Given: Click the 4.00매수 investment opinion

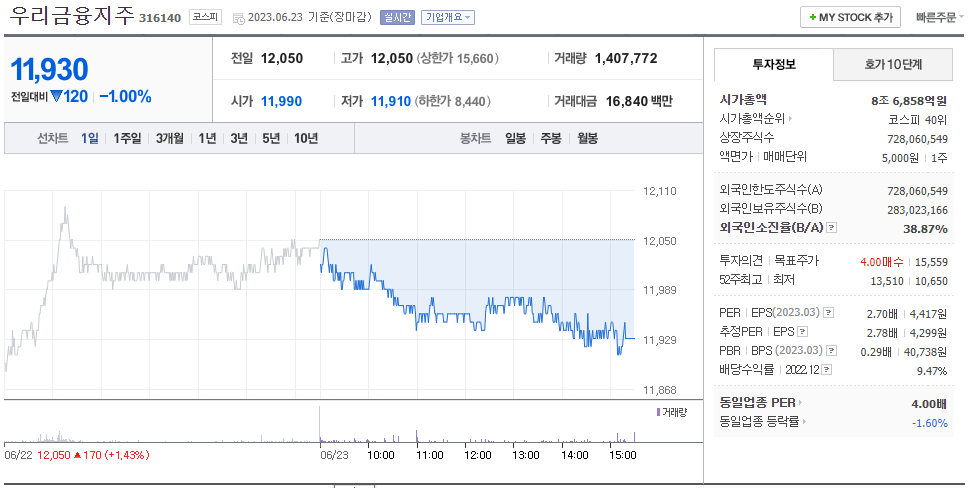Looking at the screenshot, I should 882,262.
